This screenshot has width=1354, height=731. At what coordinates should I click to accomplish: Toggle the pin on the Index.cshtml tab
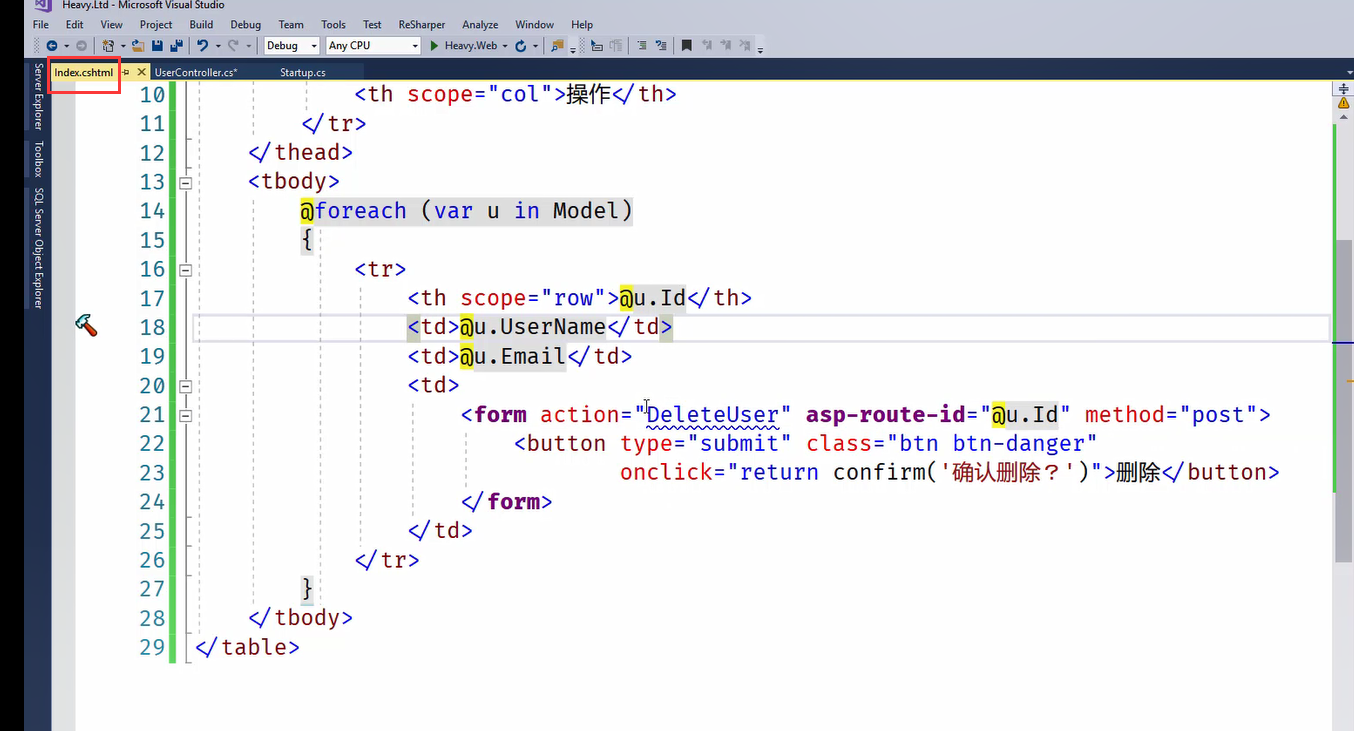click(x=126, y=72)
